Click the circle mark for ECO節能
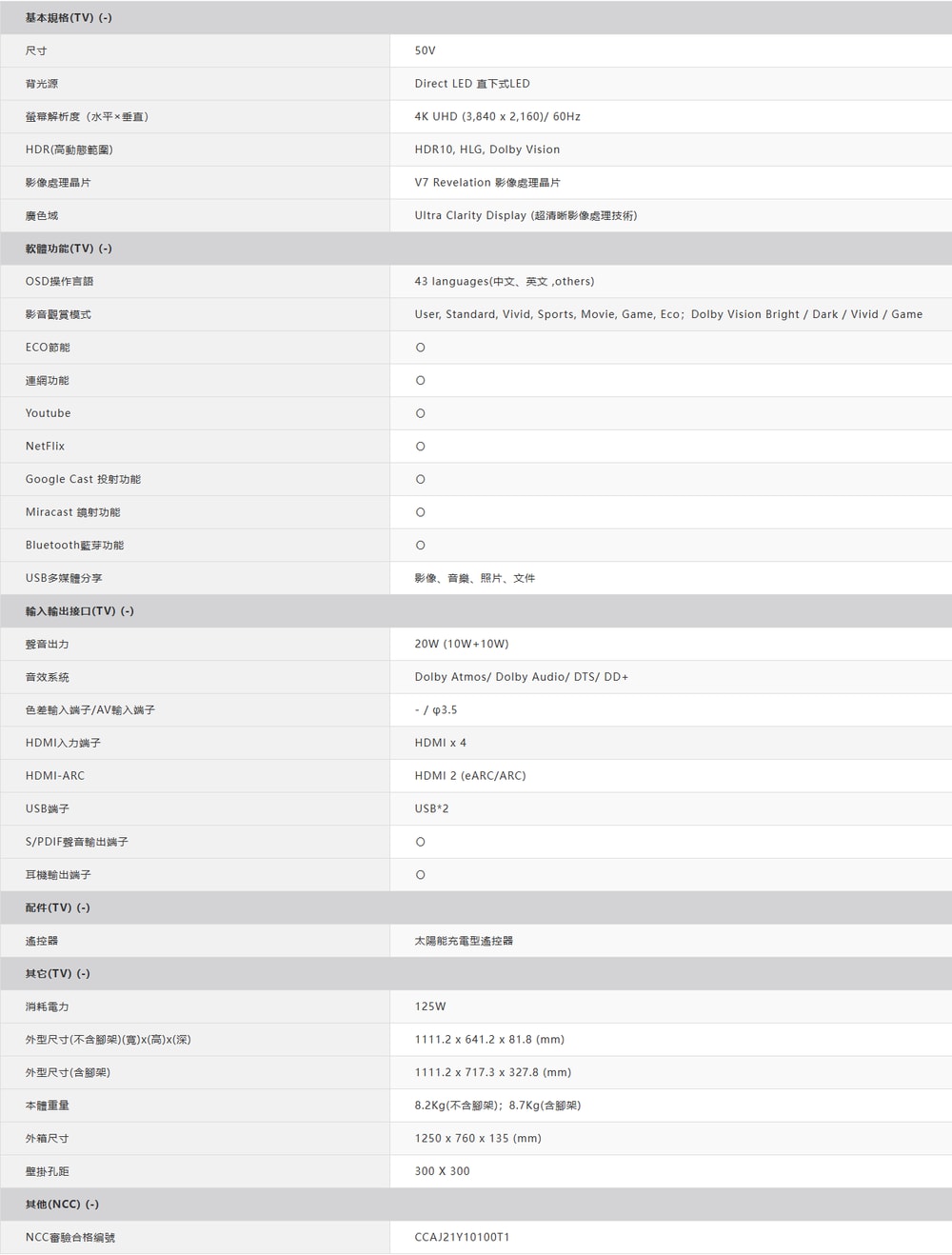The height and width of the screenshot is (1255, 952). (x=421, y=348)
